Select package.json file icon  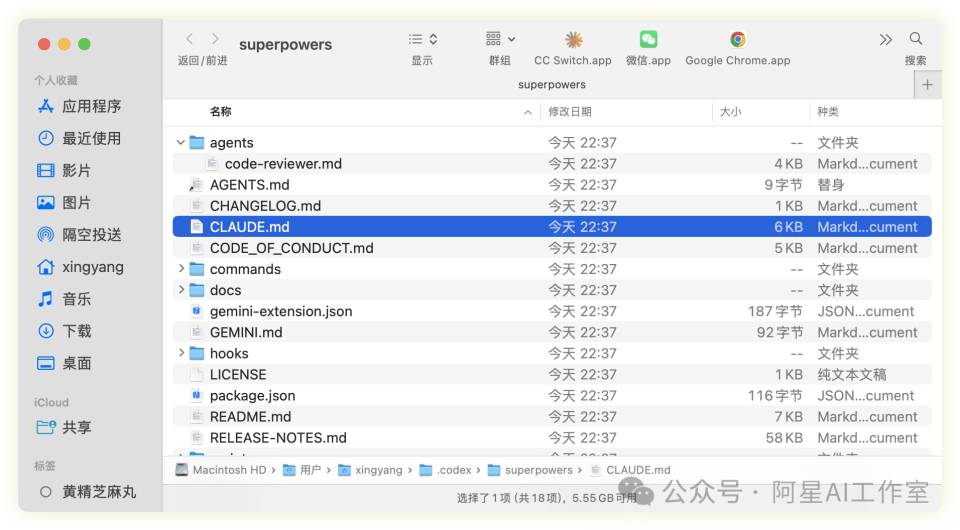tap(197, 395)
